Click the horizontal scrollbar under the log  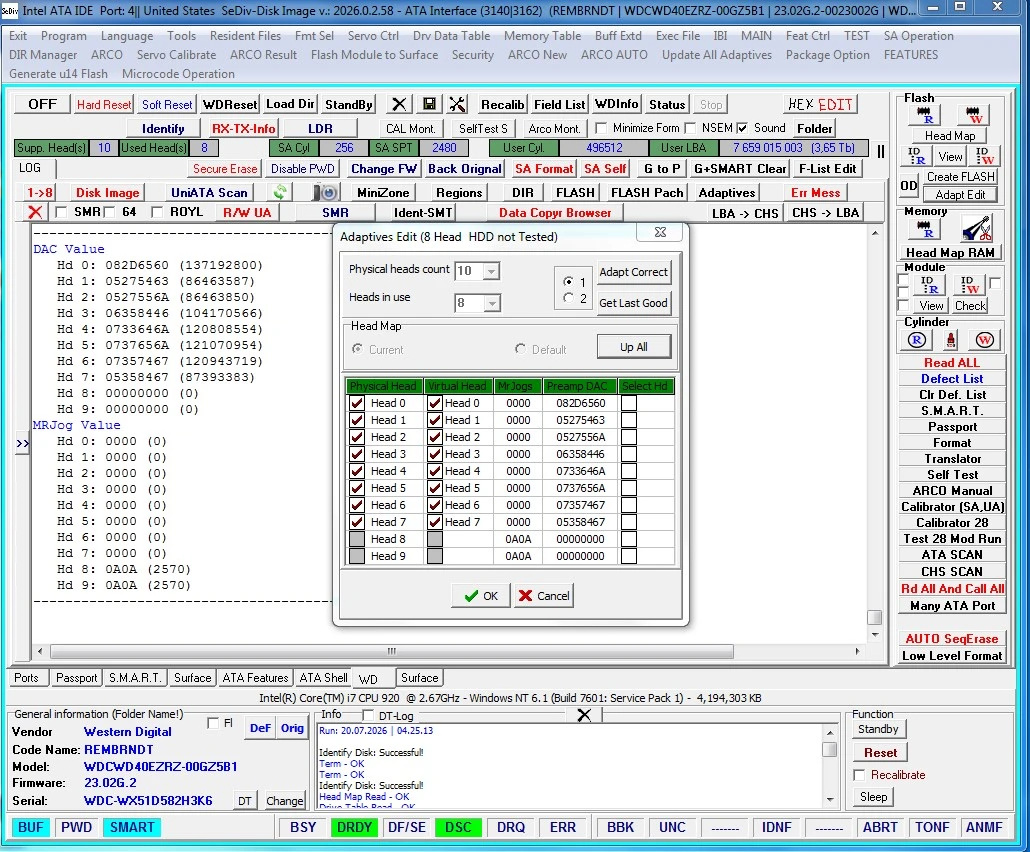[x=392, y=651]
